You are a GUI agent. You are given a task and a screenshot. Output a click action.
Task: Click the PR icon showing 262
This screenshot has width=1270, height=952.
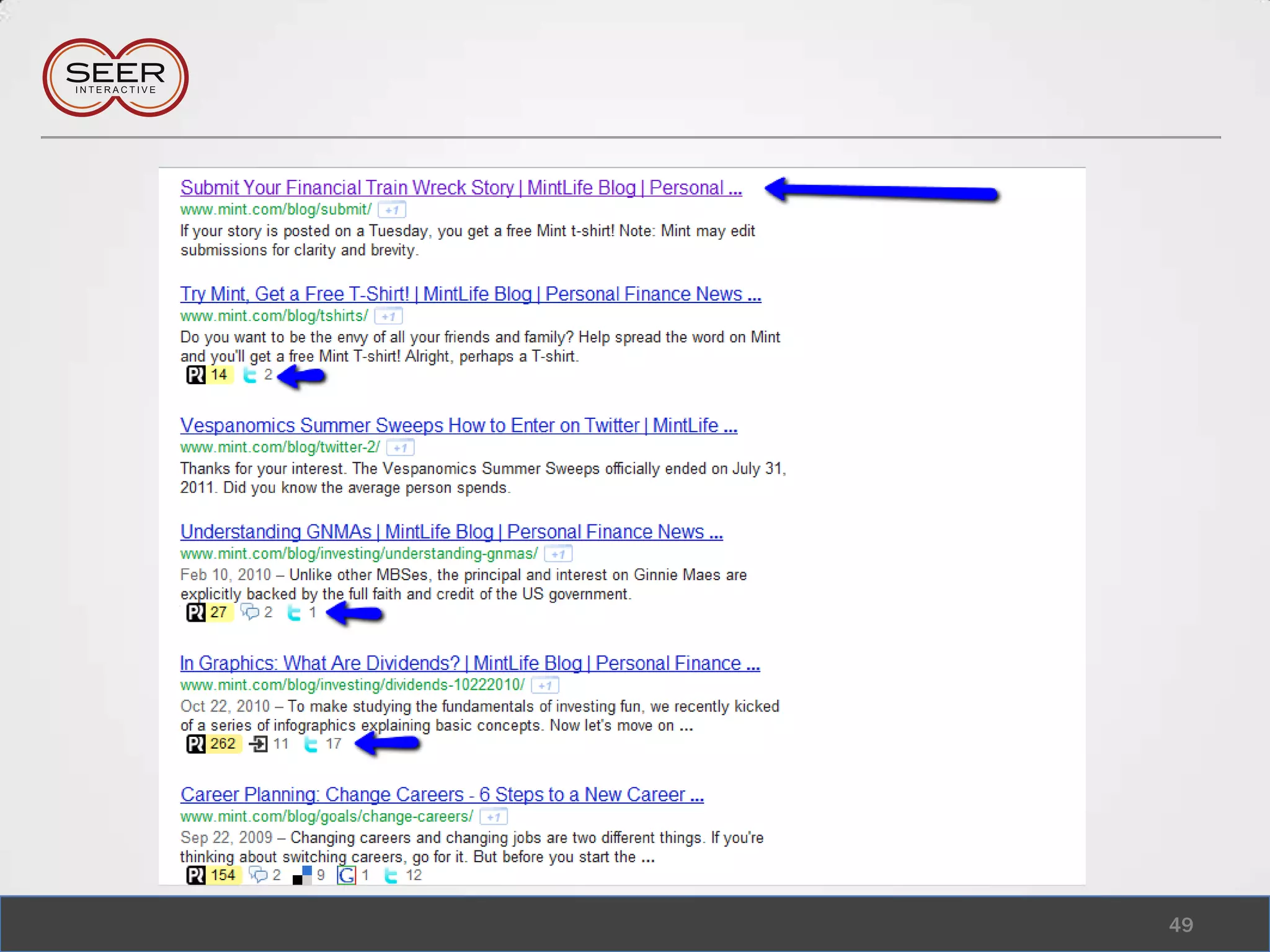tap(196, 744)
